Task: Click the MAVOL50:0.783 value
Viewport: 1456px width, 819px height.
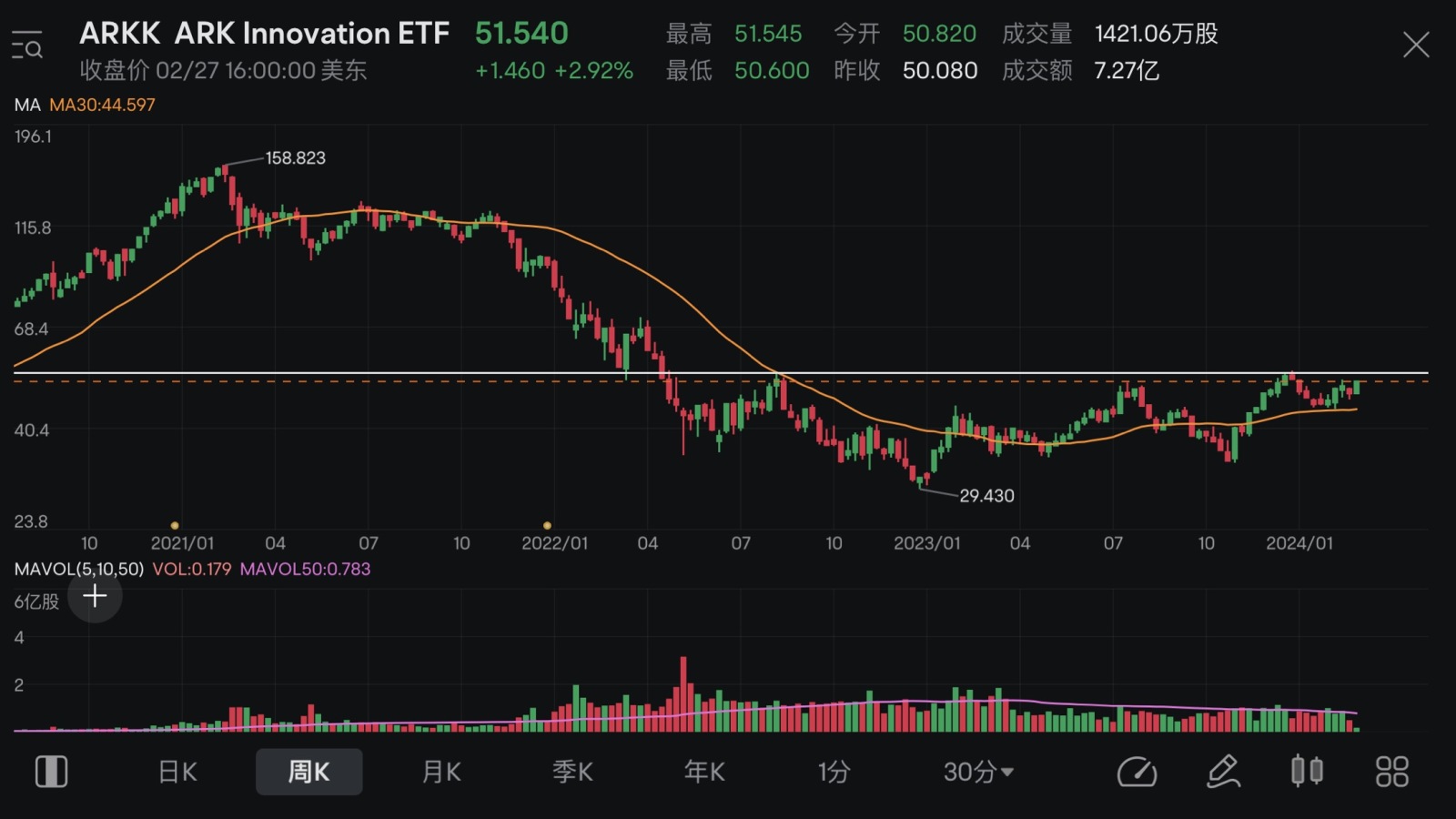Action: tap(305, 569)
